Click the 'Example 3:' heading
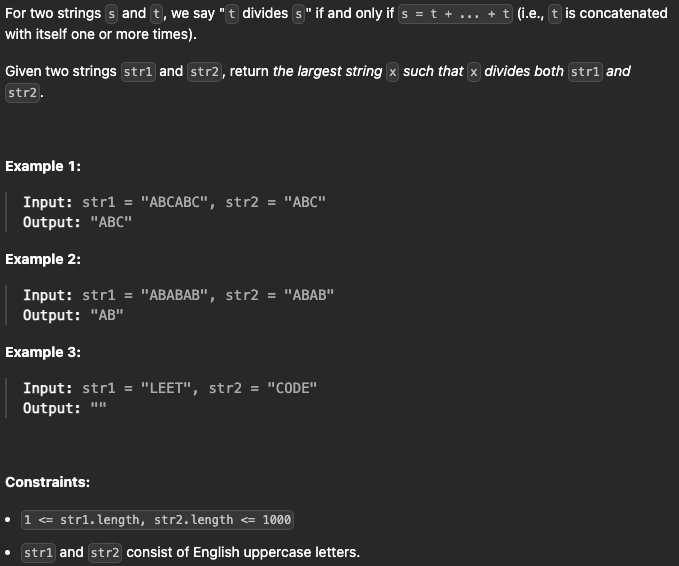679x566 pixels. [x=43, y=352]
